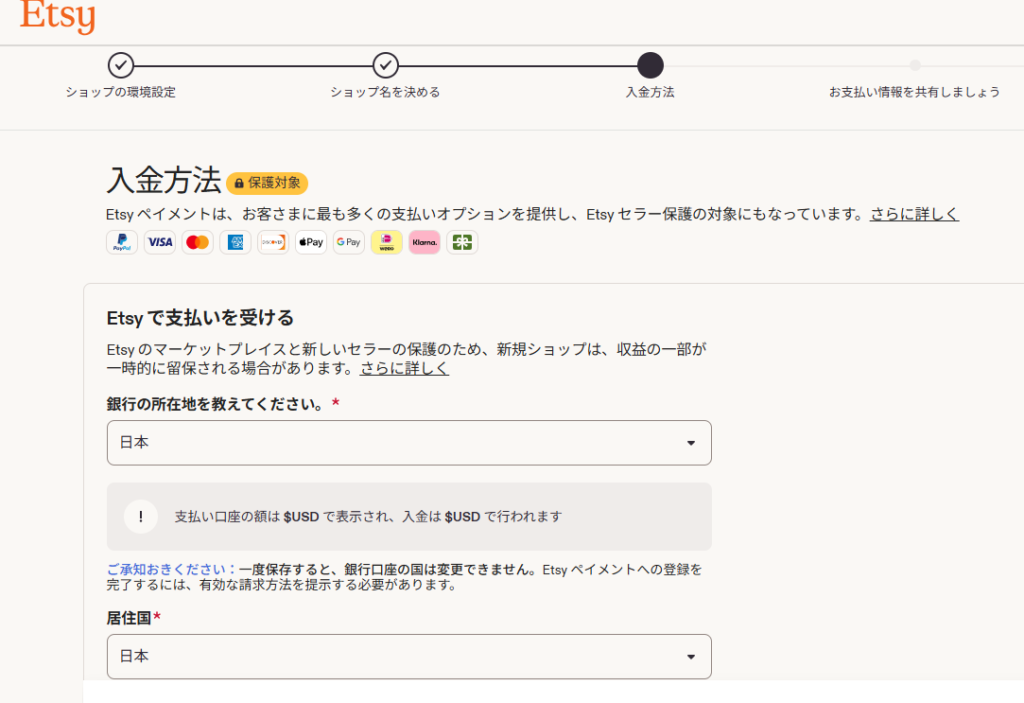The height and width of the screenshot is (703, 1024).
Task: Click the exclamation info icon
Action: tap(140, 517)
